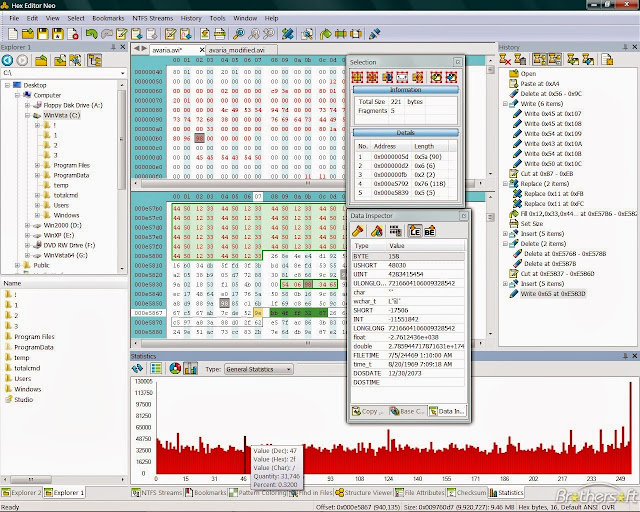Viewport: 640px width, 512px height.
Task: Click the Explorer up-folder icon
Action: [x=41, y=60]
